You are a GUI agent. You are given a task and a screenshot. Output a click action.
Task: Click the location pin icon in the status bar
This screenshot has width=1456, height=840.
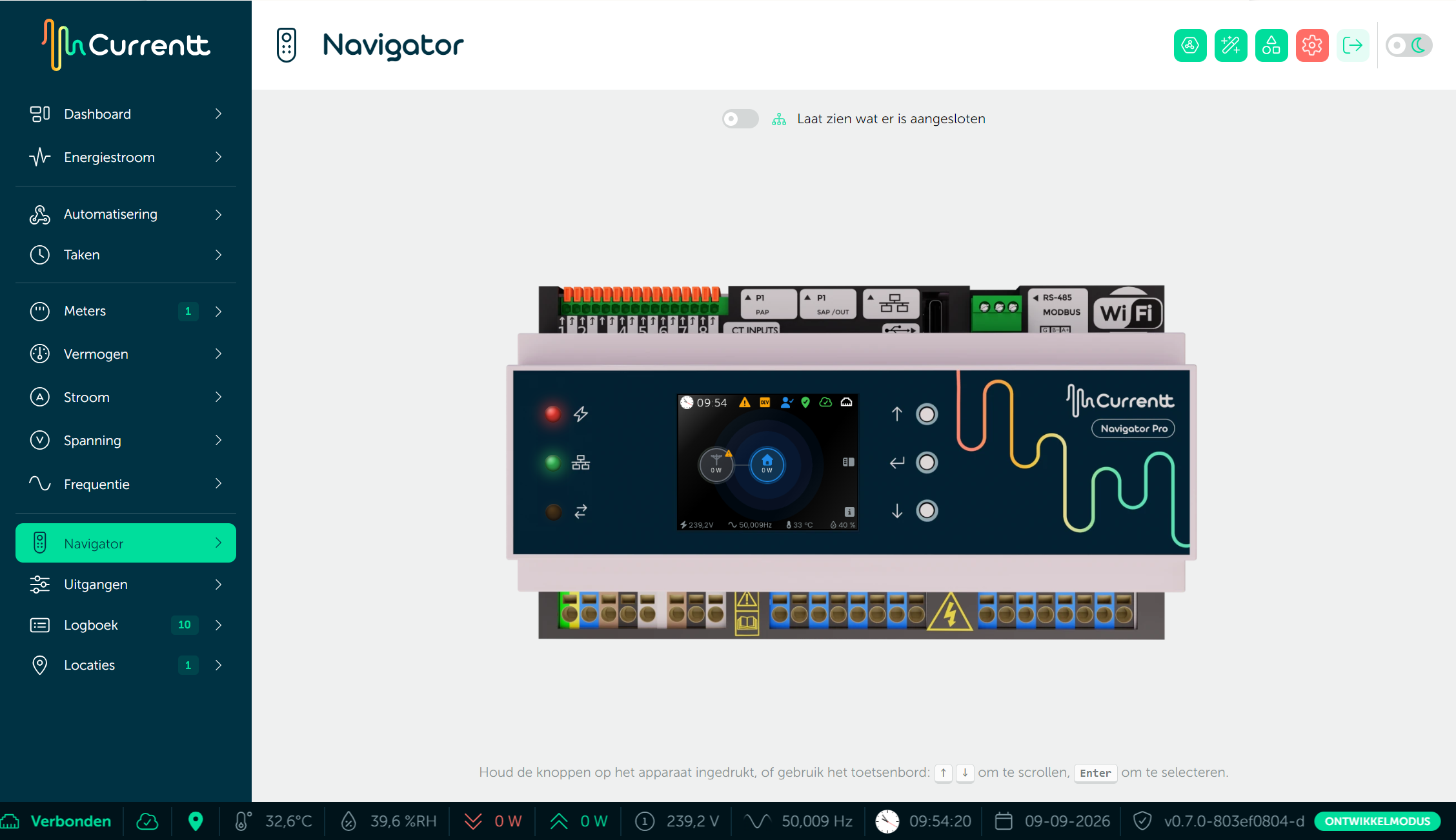pos(196,821)
